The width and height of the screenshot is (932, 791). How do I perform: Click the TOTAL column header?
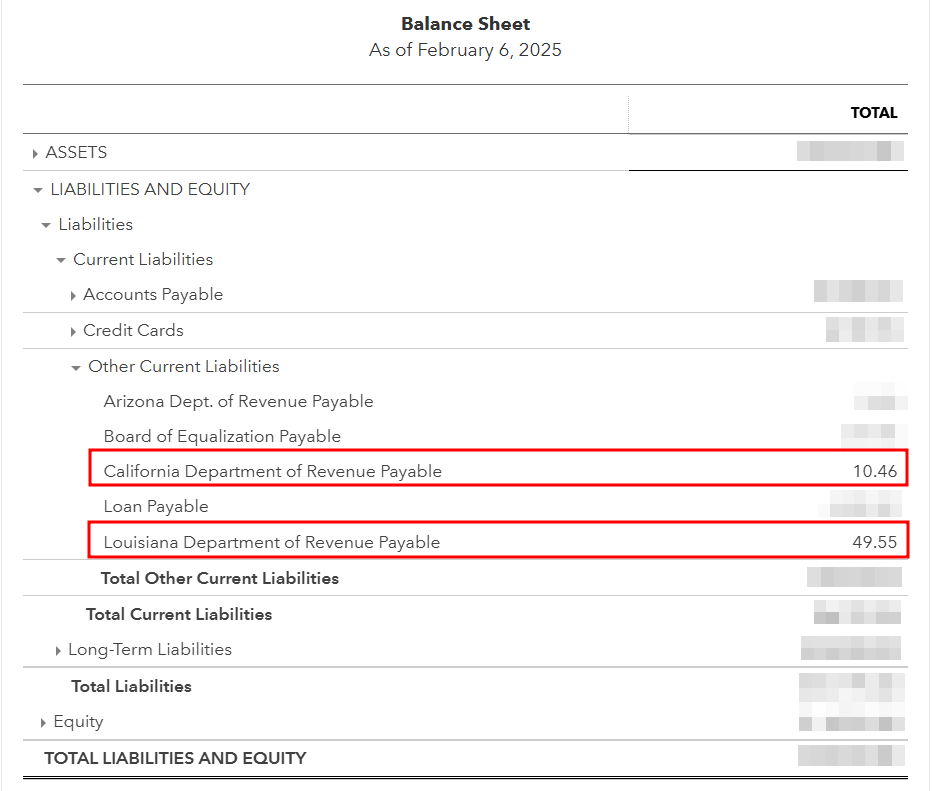pyautogui.click(x=873, y=113)
